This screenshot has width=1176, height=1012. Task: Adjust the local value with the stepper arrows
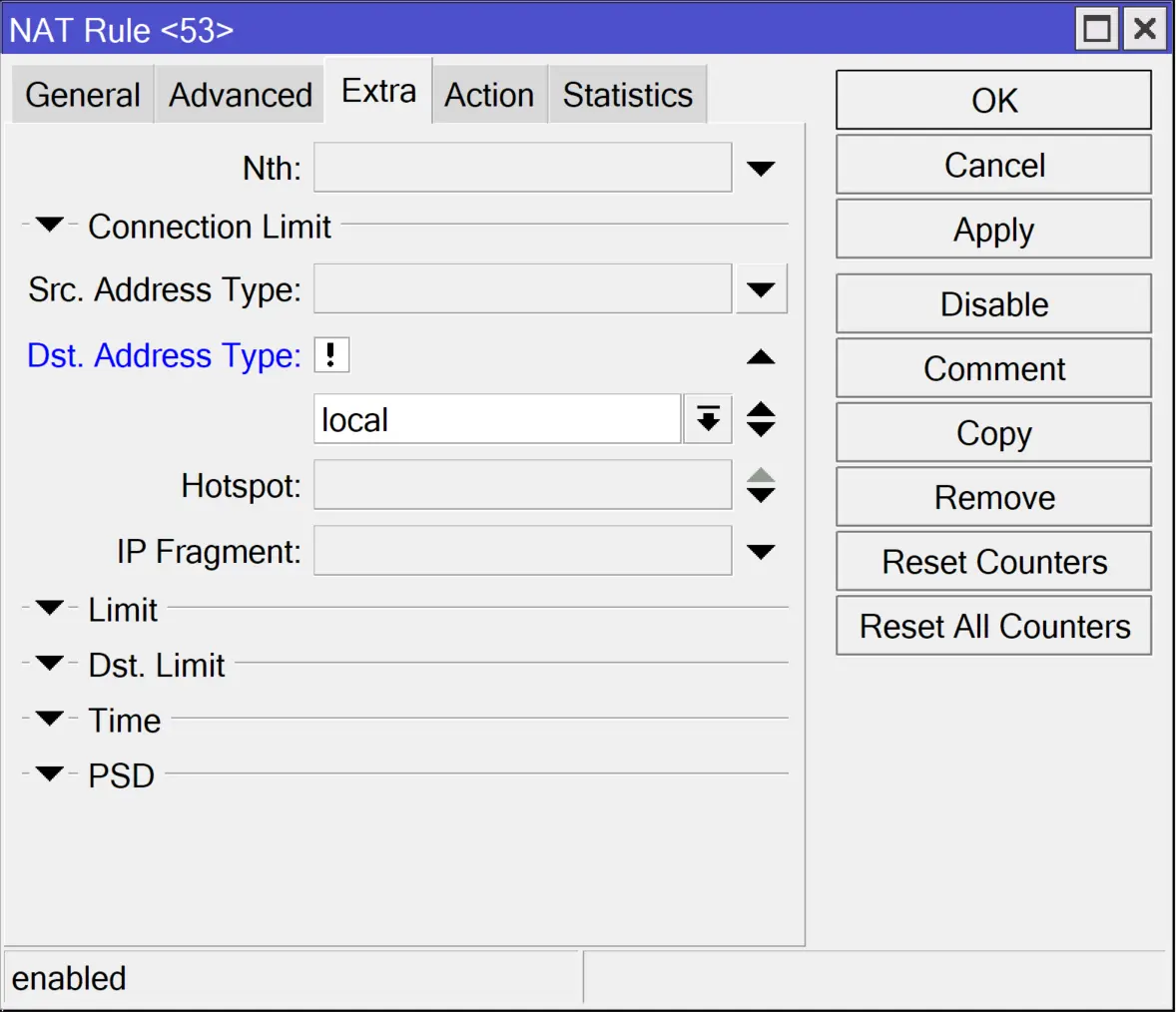(761, 418)
